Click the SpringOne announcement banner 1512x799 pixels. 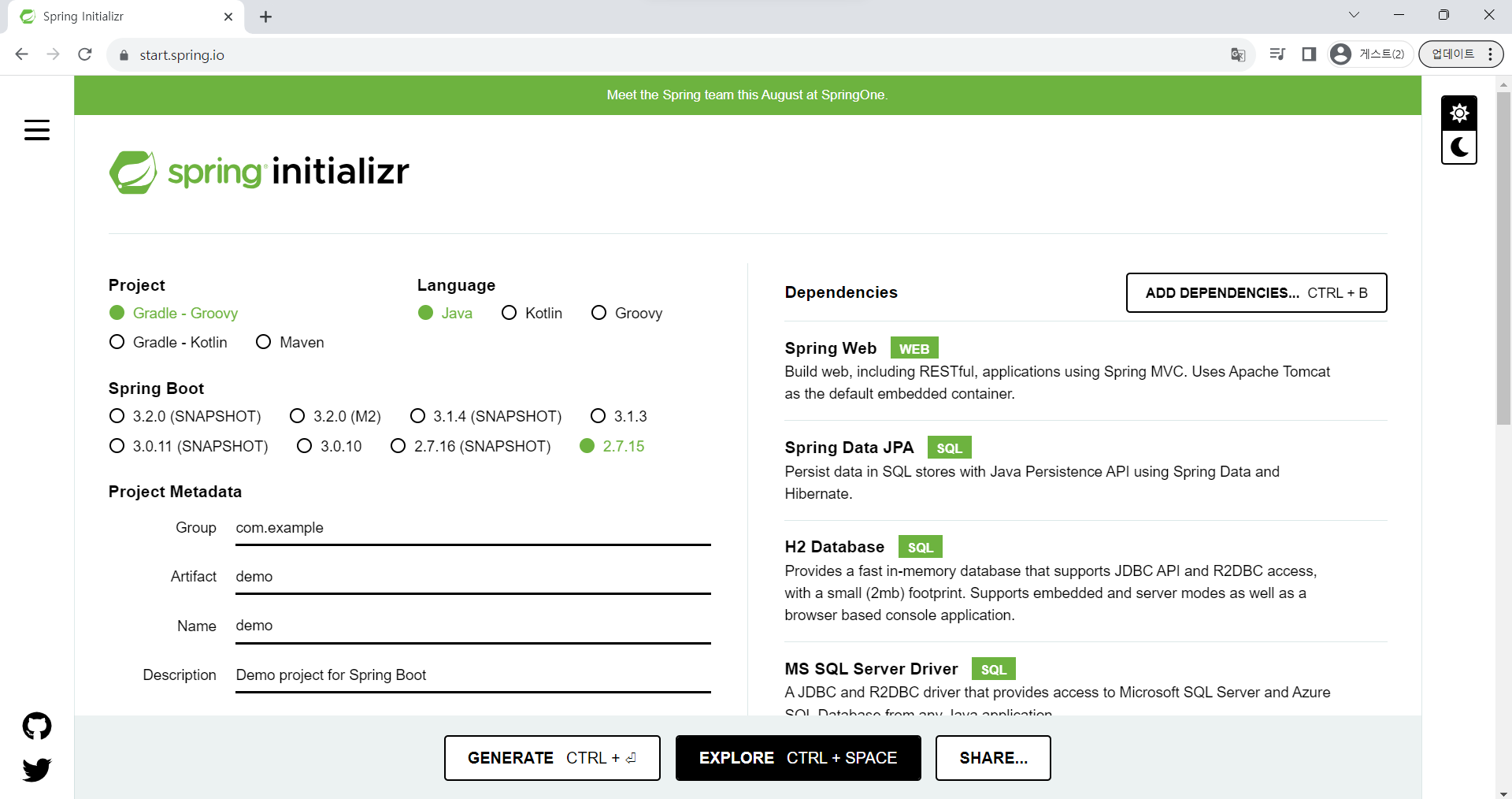[747, 95]
